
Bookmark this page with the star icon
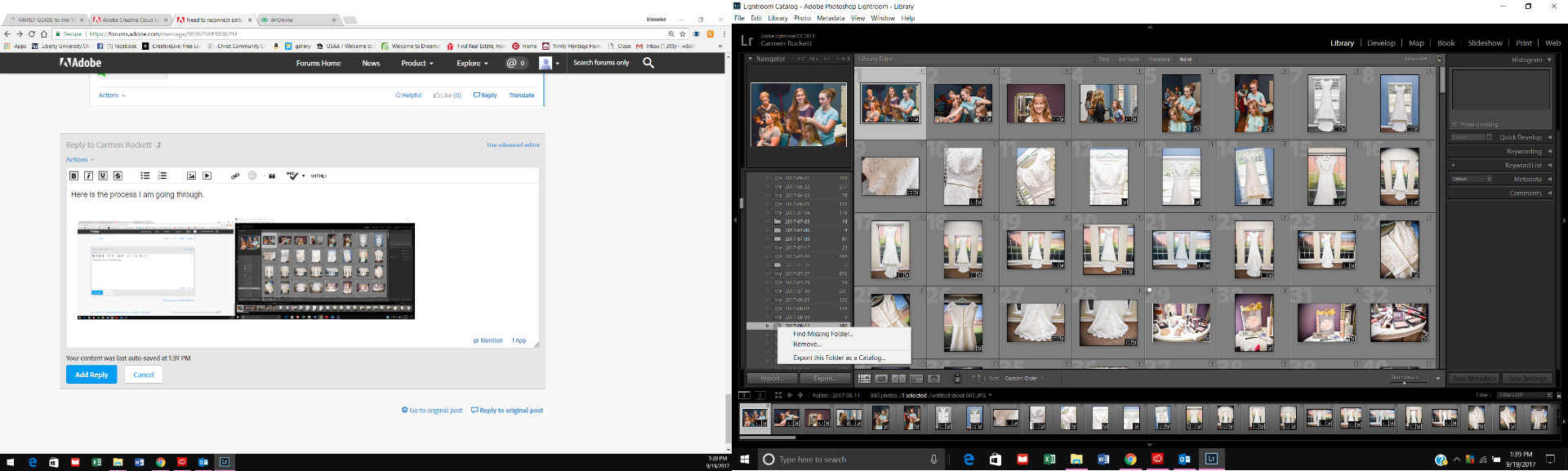[x=682, y=33]
